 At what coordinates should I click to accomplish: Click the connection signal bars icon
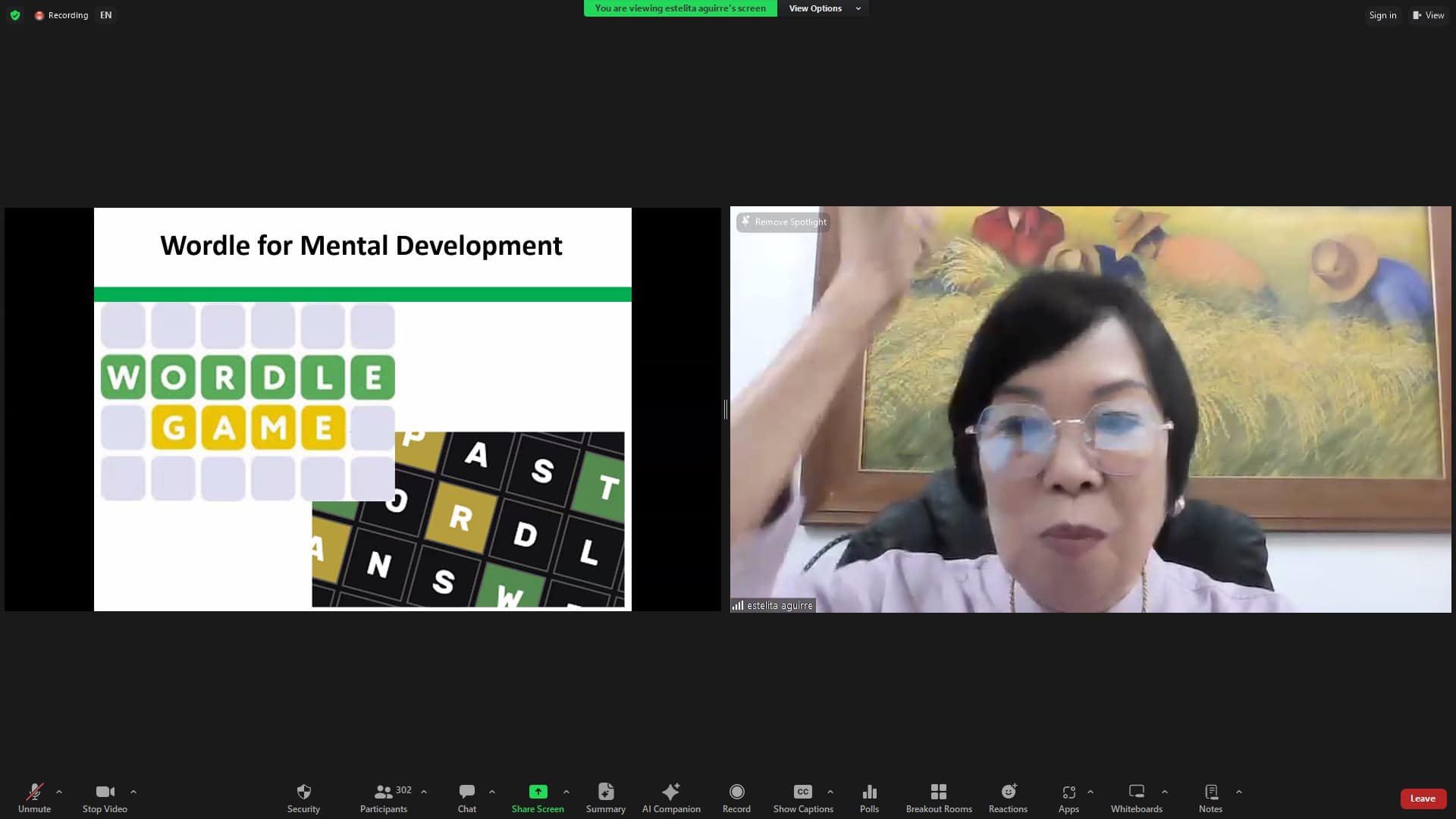coord(737,605)
